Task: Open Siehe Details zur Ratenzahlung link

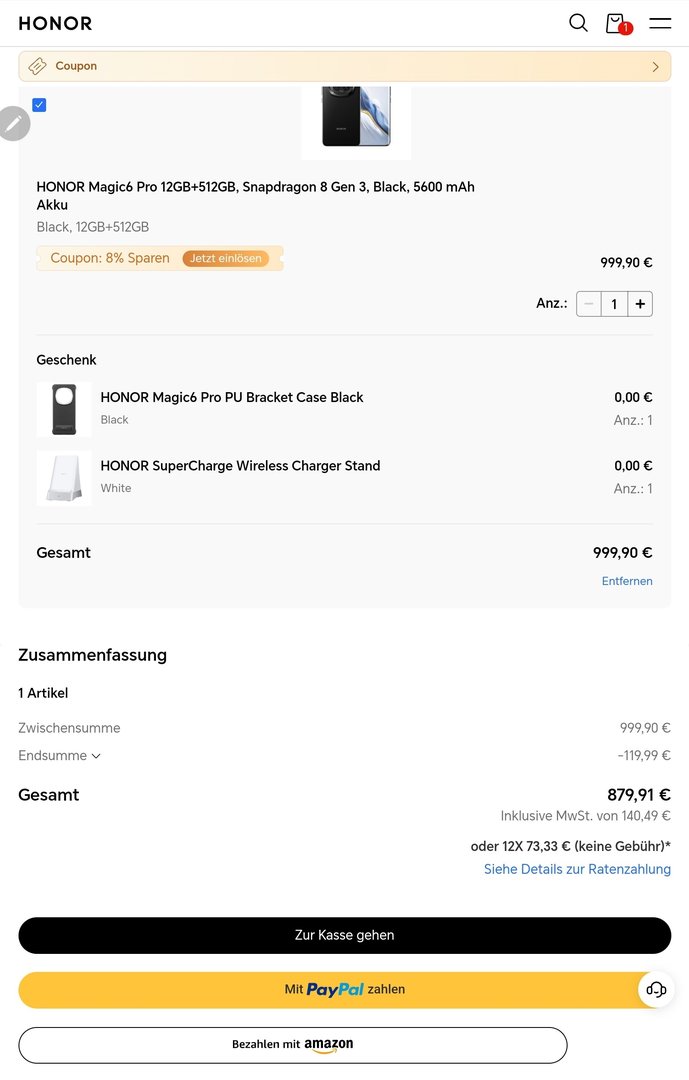Action: click(x=577, y=869)
